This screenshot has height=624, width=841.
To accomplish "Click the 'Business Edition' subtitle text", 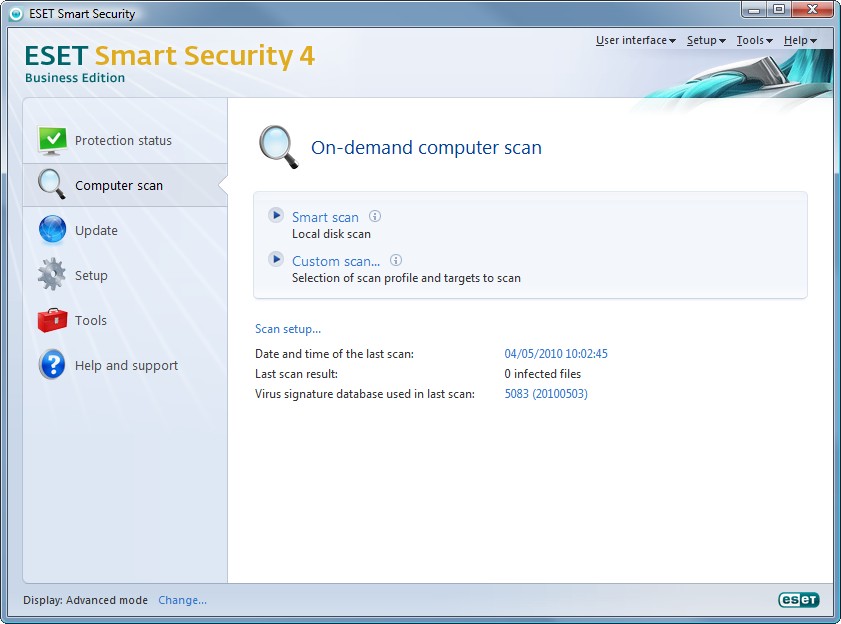I will click(x=75, y=78).
